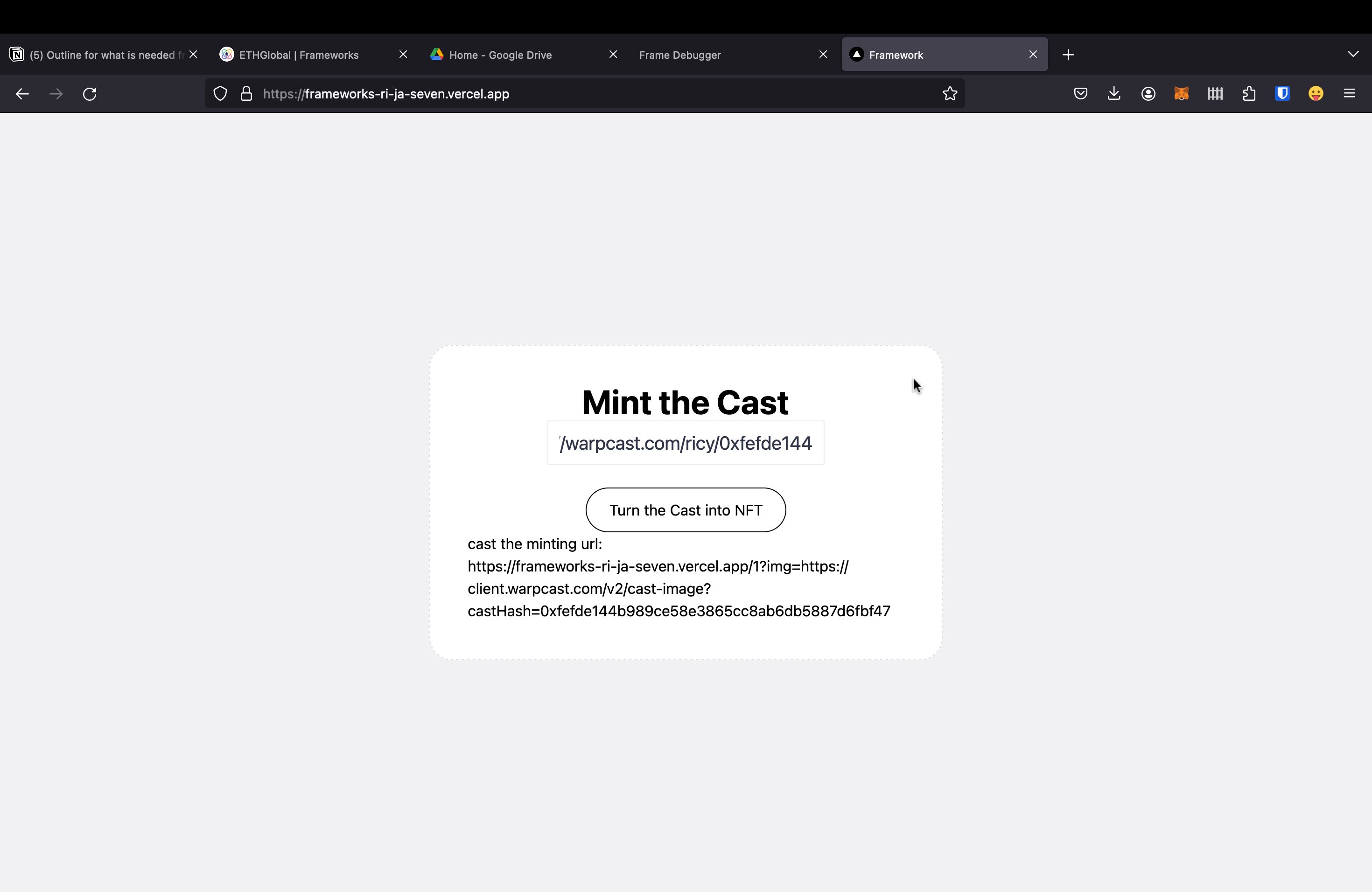Open Save to Pocket icon
This screenshot has width=1372, height=892.
pyautogui.click(x=1081, y=94)
